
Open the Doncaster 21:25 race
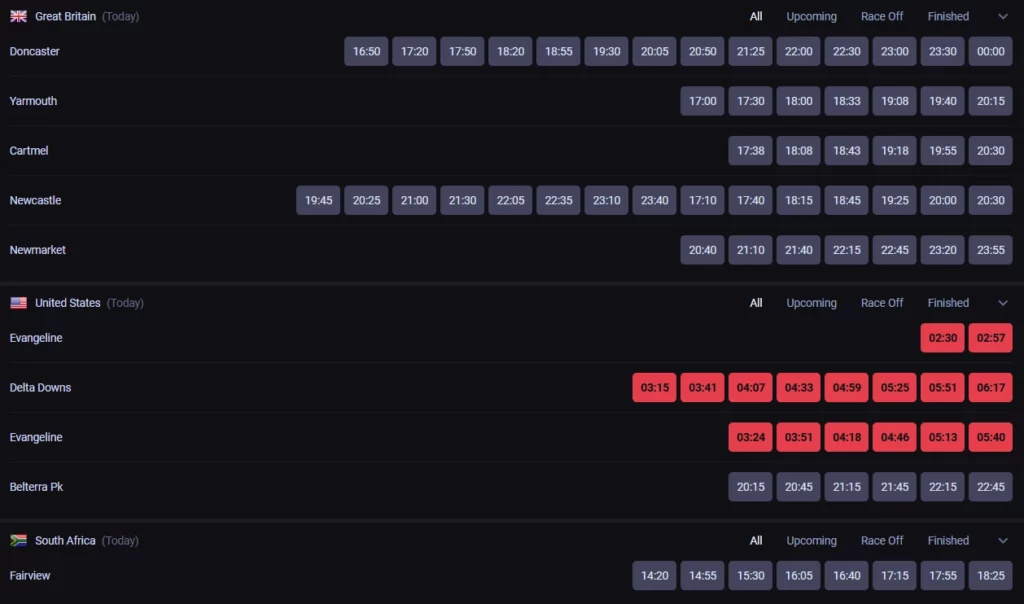[x=750, y=52]
